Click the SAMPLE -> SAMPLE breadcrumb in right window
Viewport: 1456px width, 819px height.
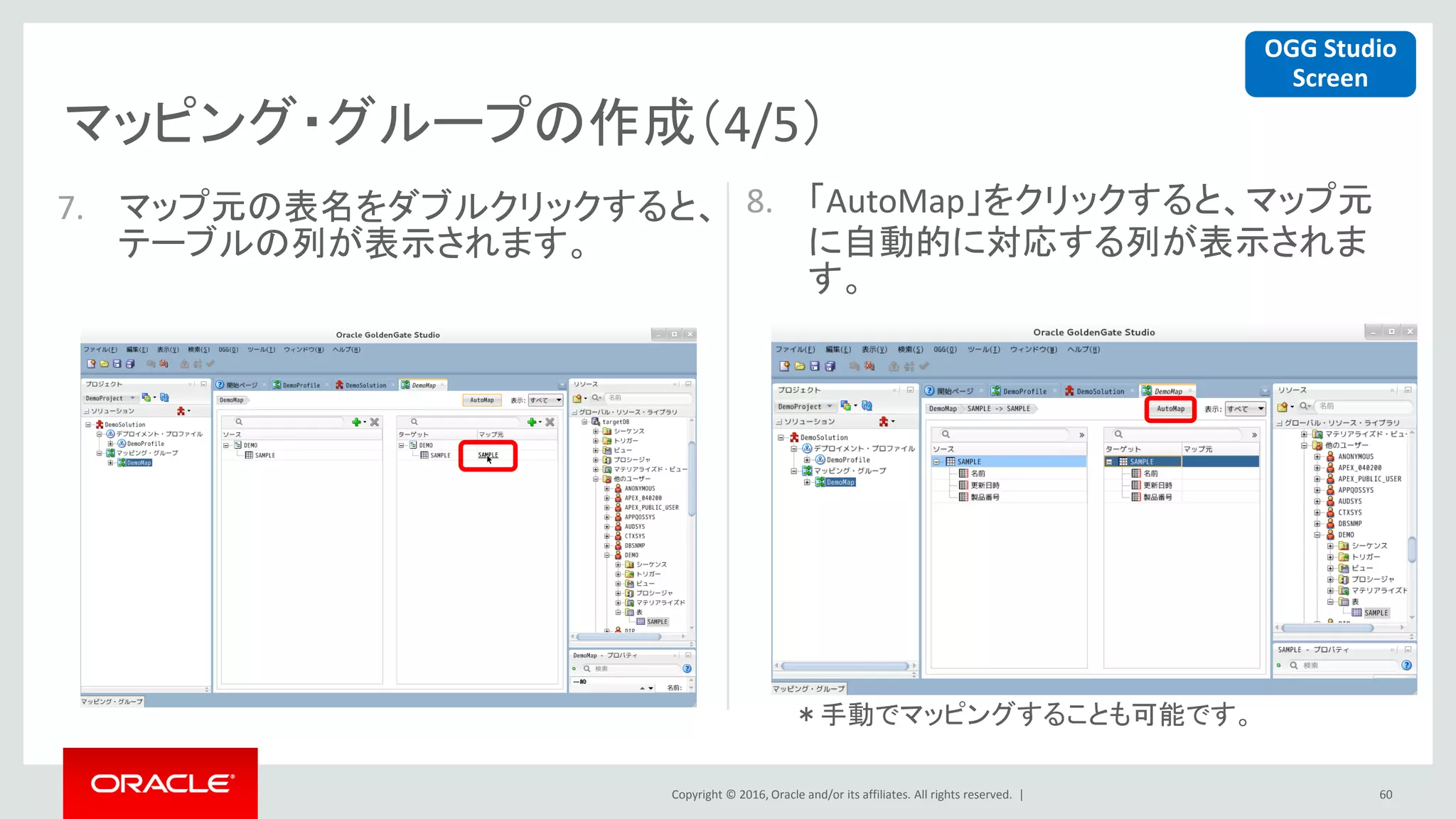click(x=998, y=409)
